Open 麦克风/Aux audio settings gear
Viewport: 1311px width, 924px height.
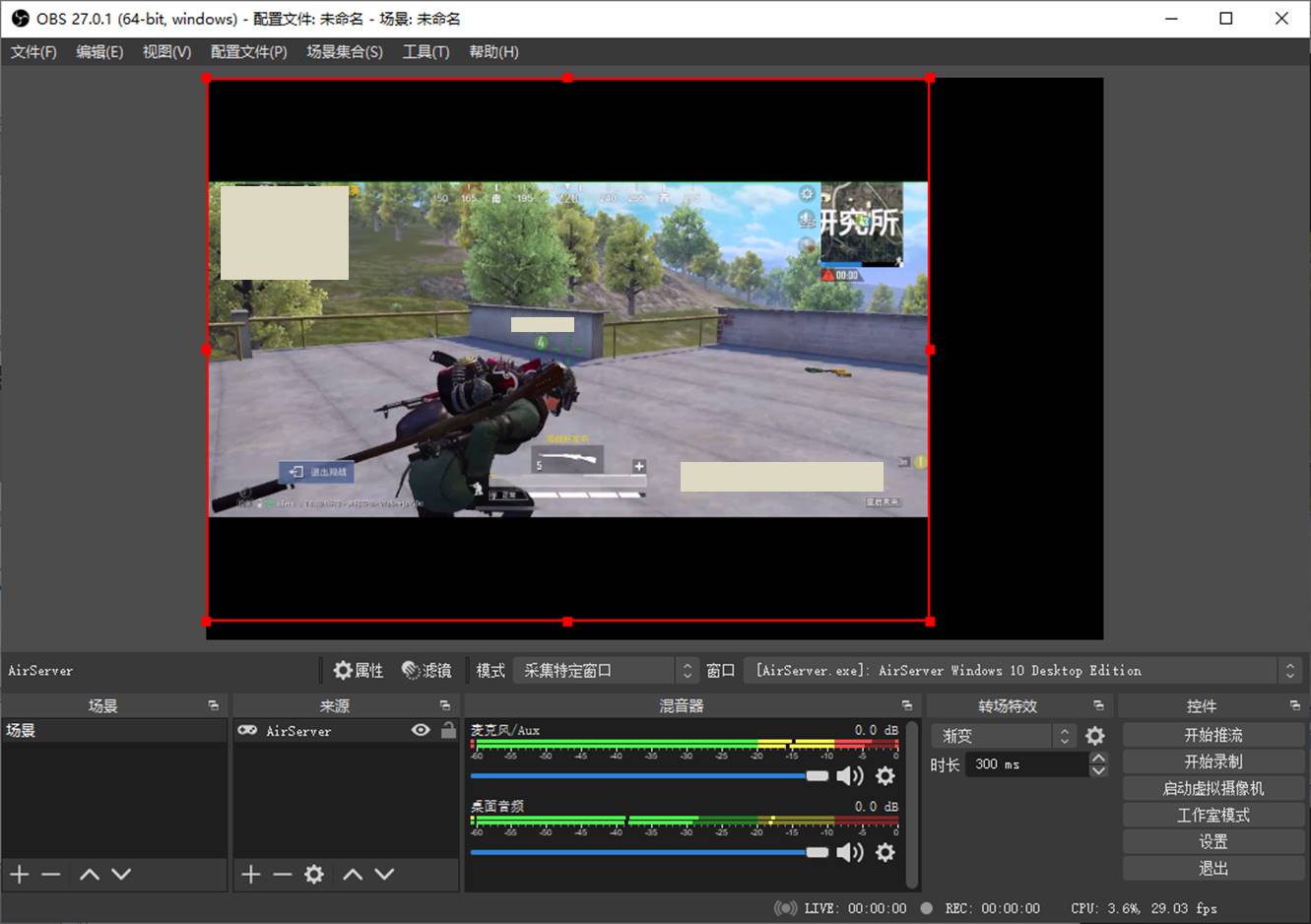(x=885, y=776)
